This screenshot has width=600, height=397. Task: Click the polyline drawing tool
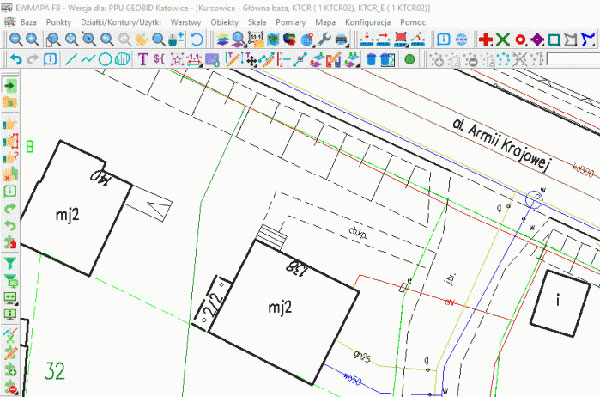pos(88,59)
